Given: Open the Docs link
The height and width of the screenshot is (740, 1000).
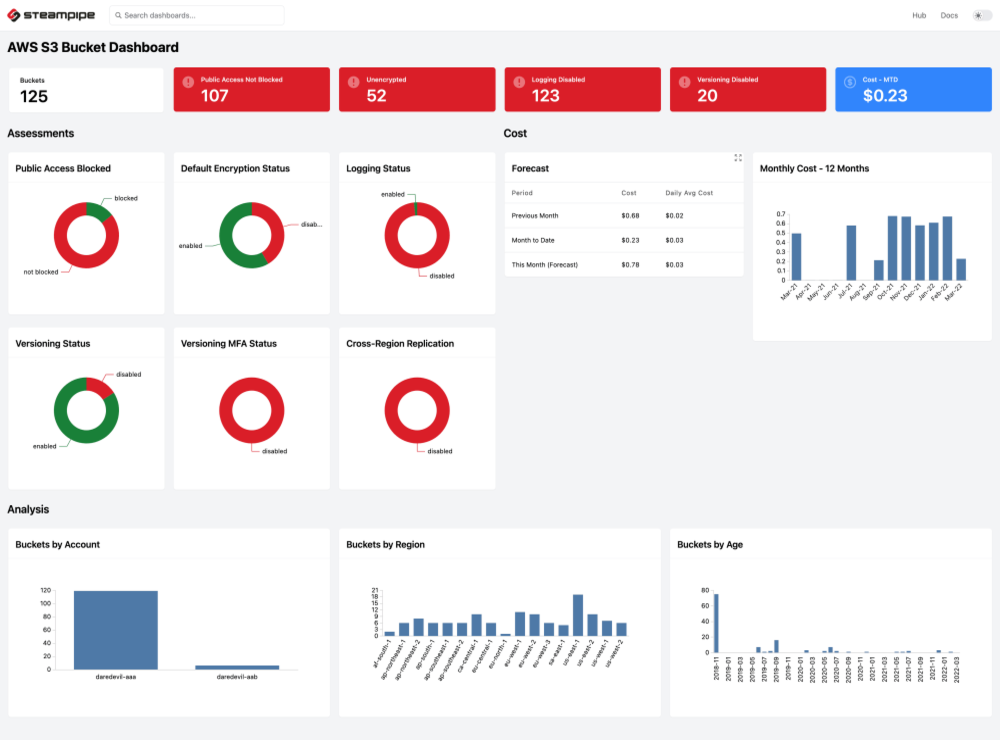Looking at the screenshot, I should point(949,15).
